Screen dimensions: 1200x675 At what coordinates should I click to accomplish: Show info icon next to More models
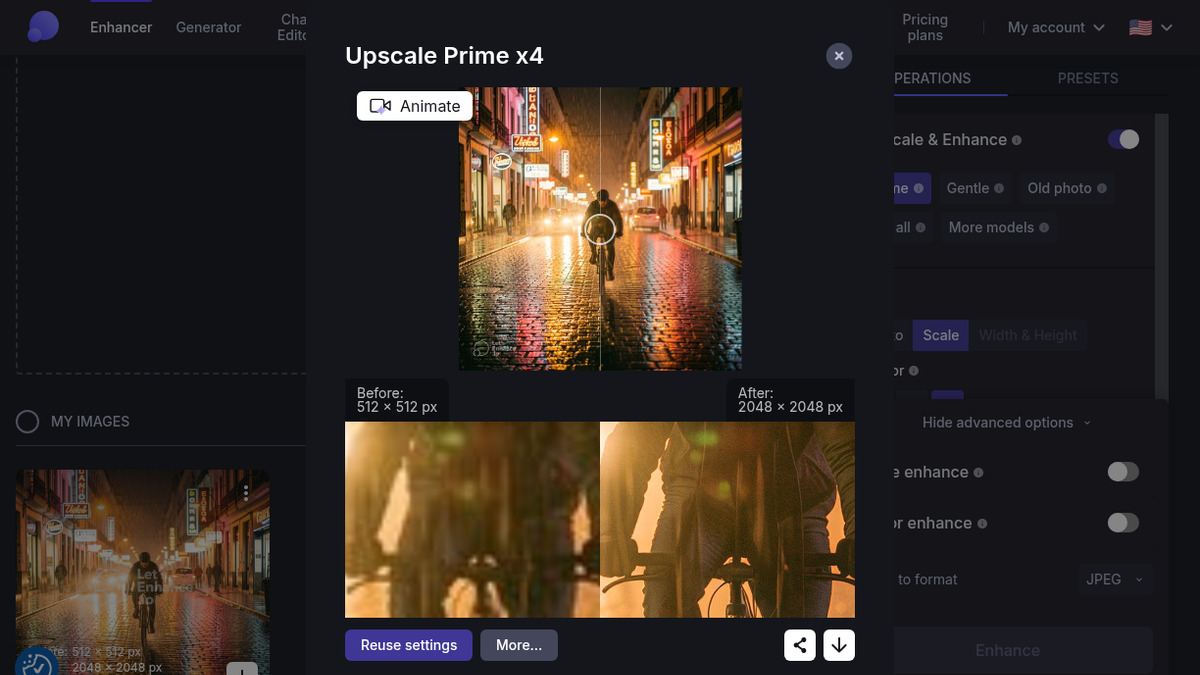click(1044, 228)
